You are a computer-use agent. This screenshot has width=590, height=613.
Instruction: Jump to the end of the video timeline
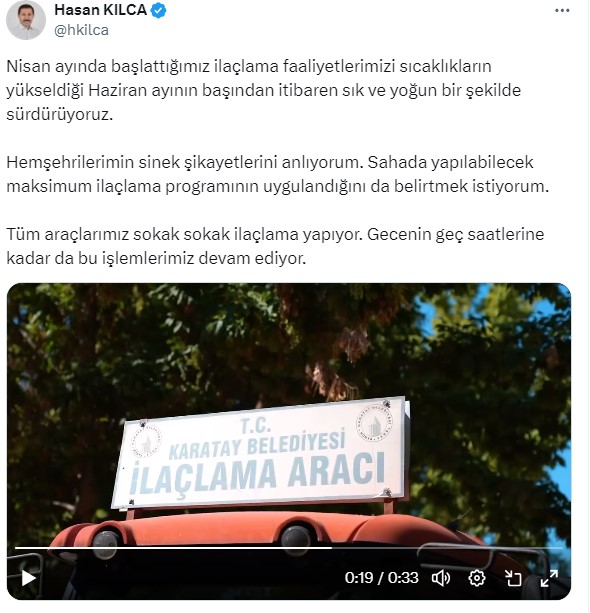point(561,548)
